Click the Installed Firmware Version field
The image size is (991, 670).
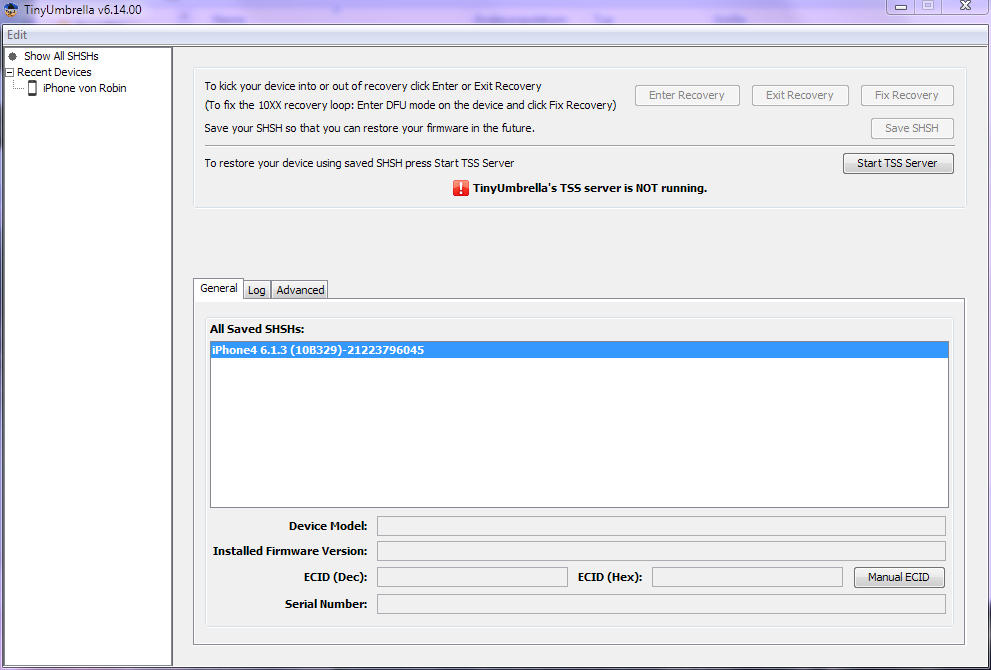click(x=661, y=551)
